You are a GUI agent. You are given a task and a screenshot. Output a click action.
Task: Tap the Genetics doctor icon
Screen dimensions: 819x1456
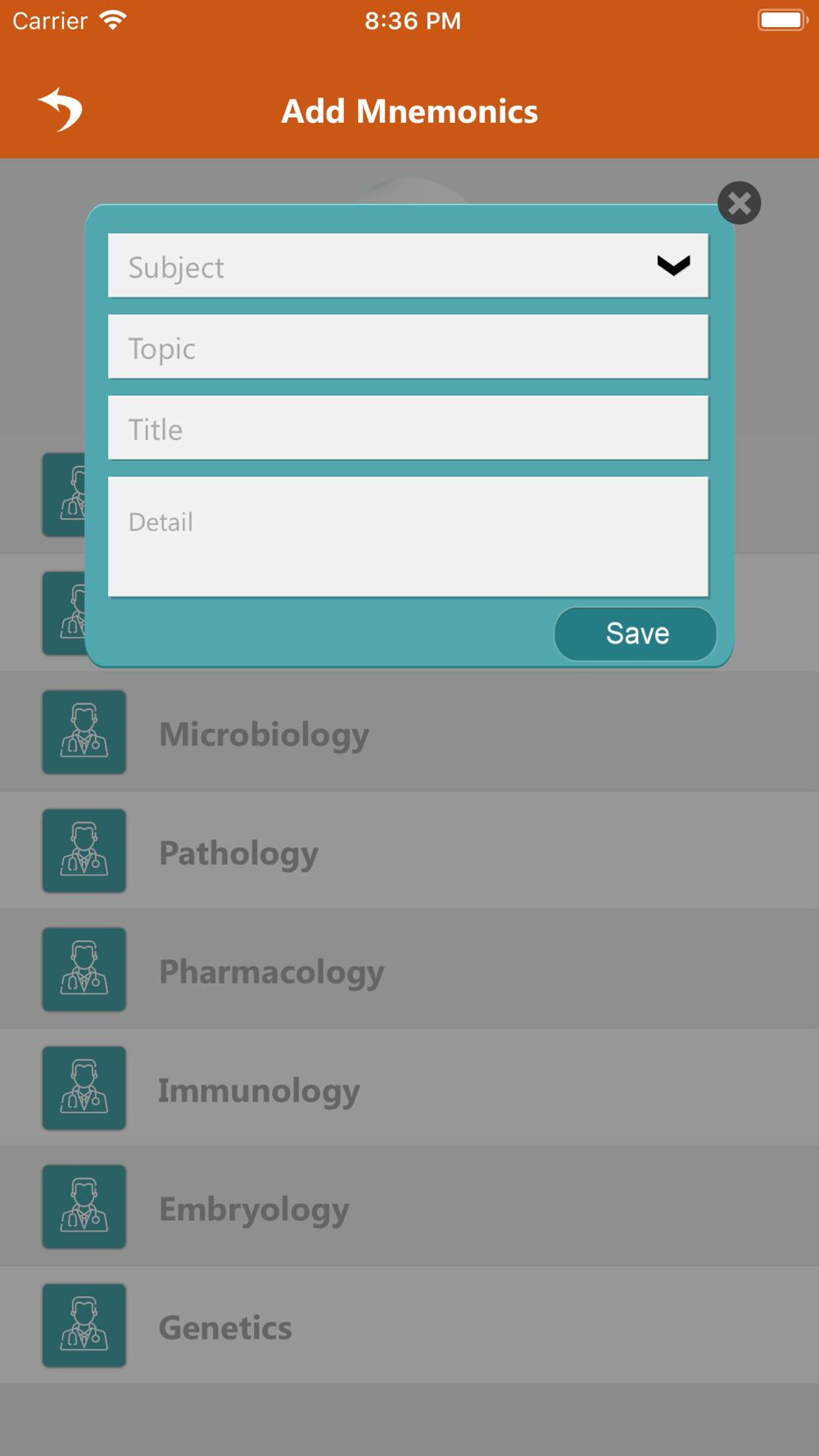tap(84, 1326)
